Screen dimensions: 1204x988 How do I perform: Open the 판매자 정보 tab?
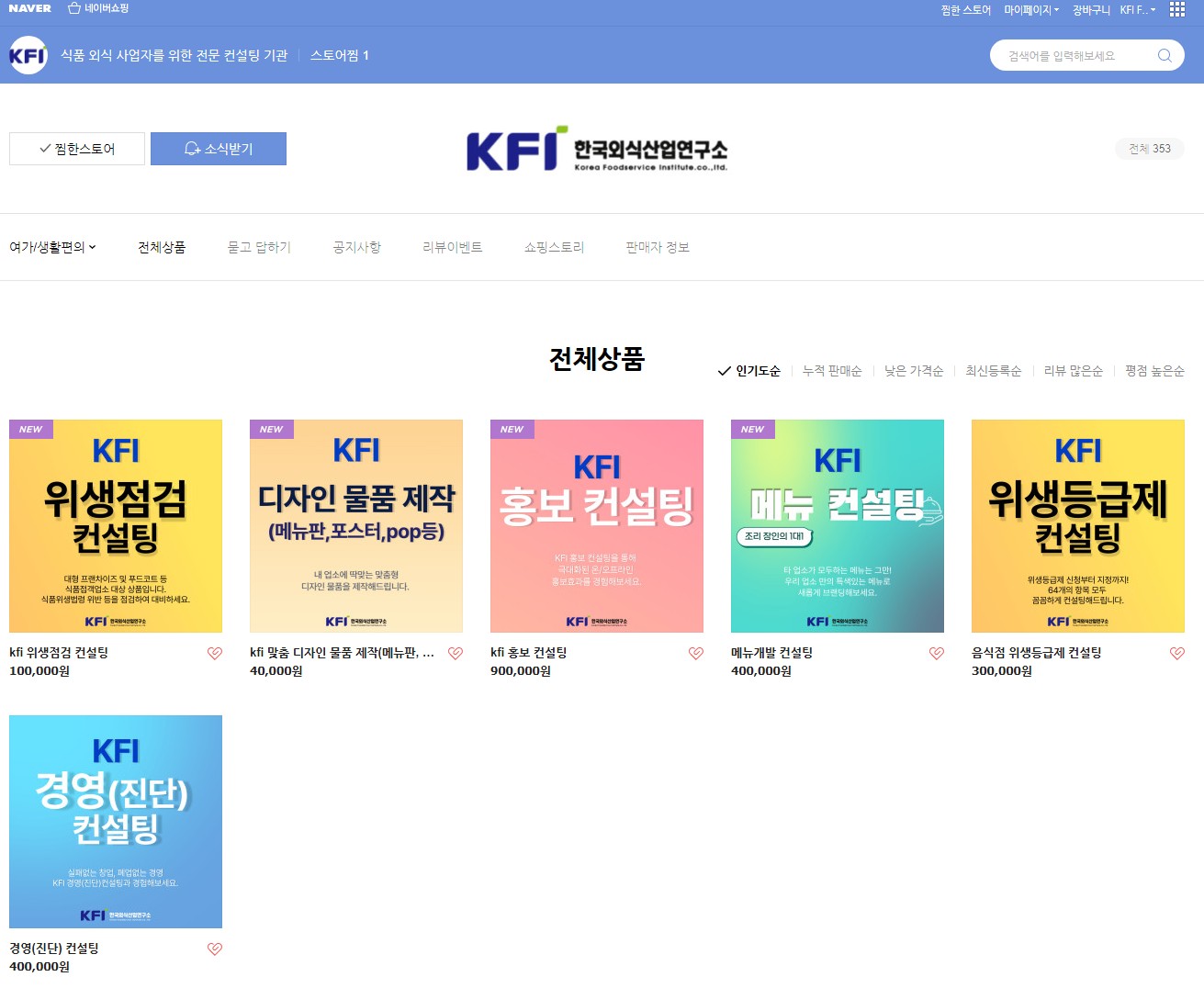click(x=658, y=247)
